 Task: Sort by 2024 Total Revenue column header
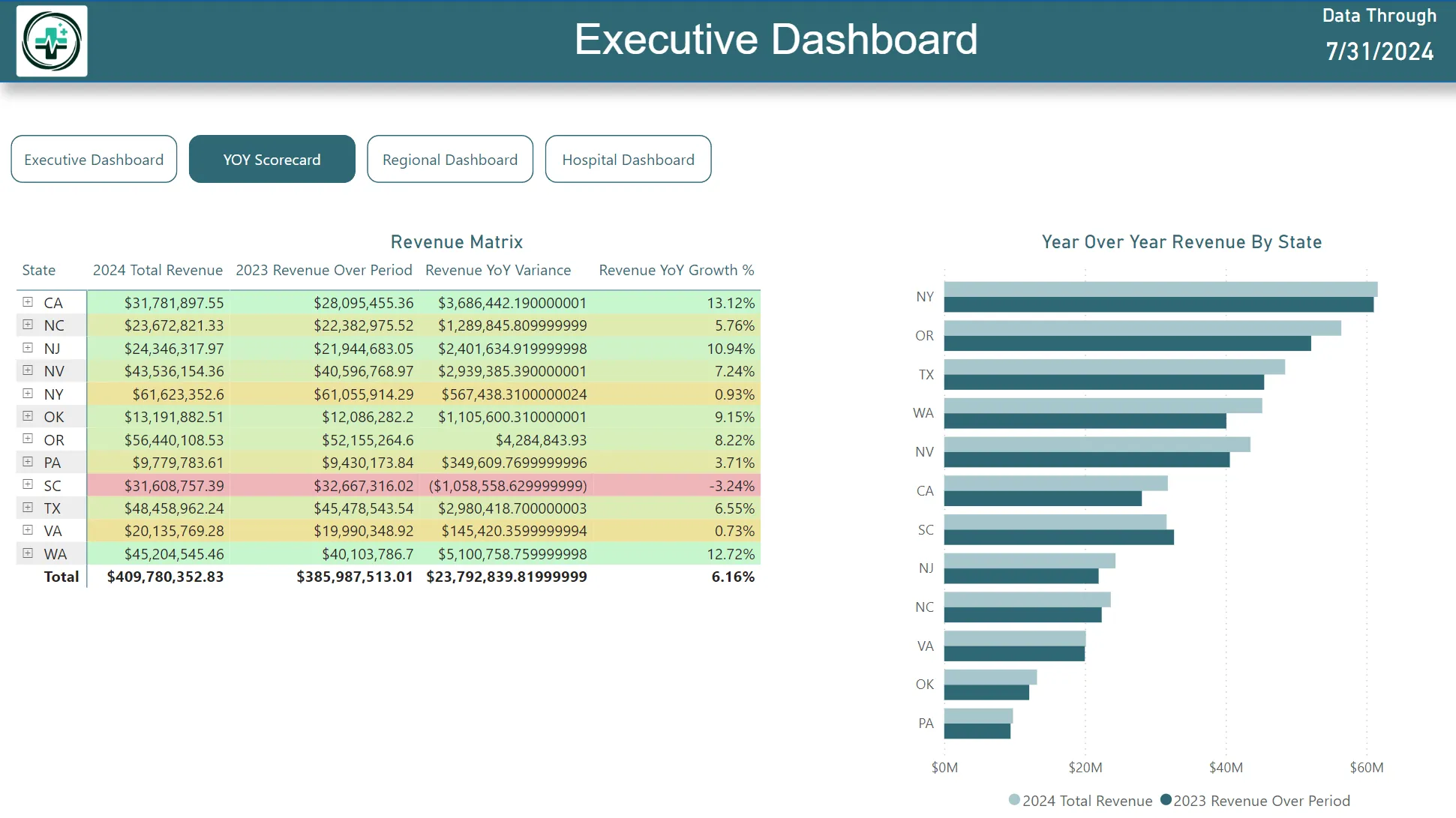coord(158,270)
